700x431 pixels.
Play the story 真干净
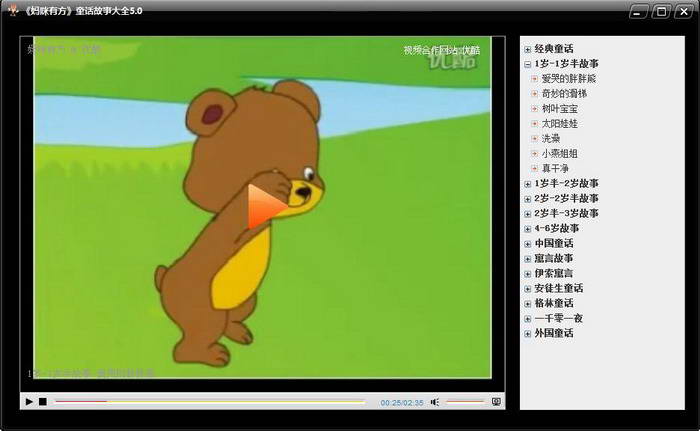555,168
